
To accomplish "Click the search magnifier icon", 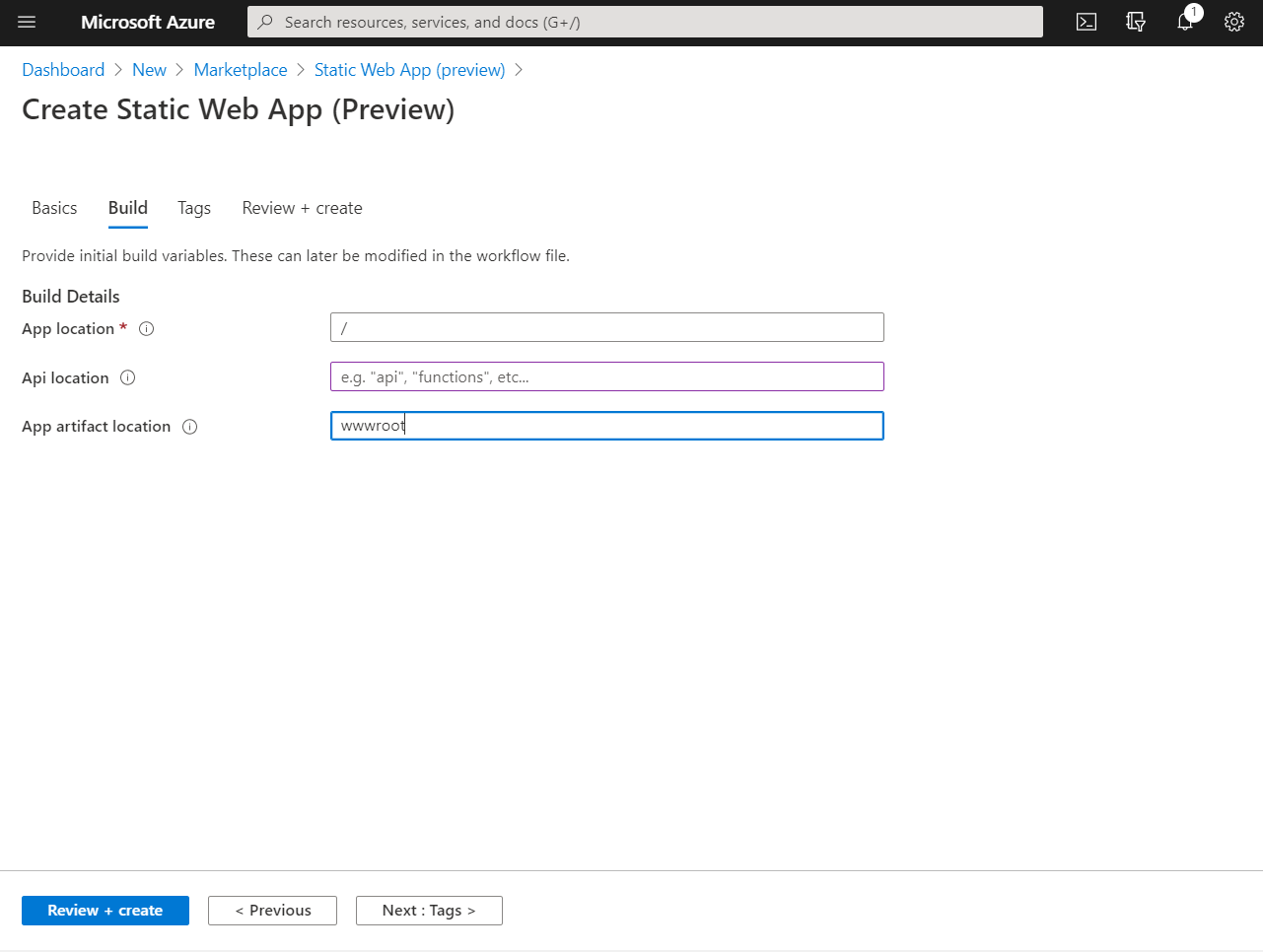I will coord(265,22).
